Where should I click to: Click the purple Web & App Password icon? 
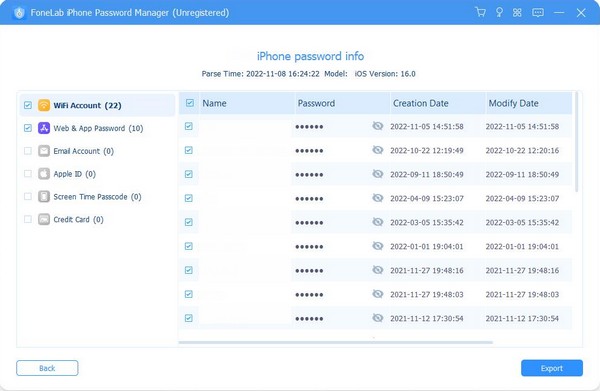(44, 128)
